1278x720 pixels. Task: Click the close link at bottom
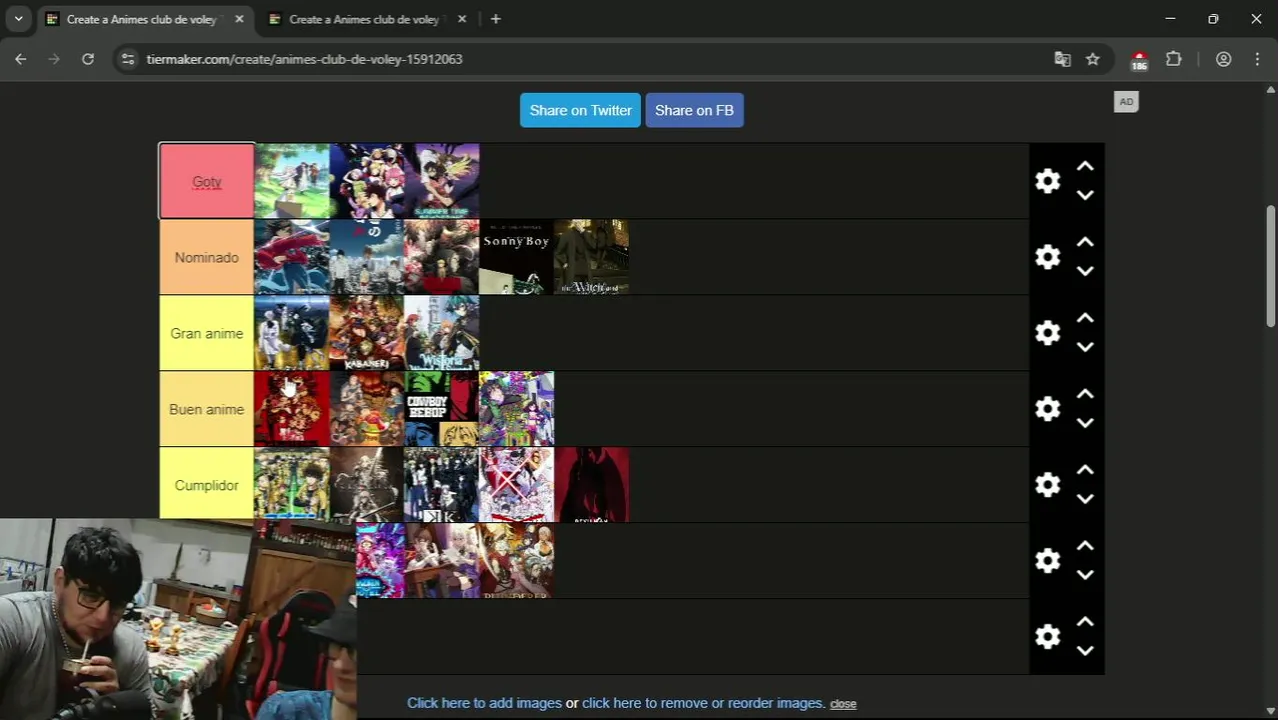coord(843,704)
